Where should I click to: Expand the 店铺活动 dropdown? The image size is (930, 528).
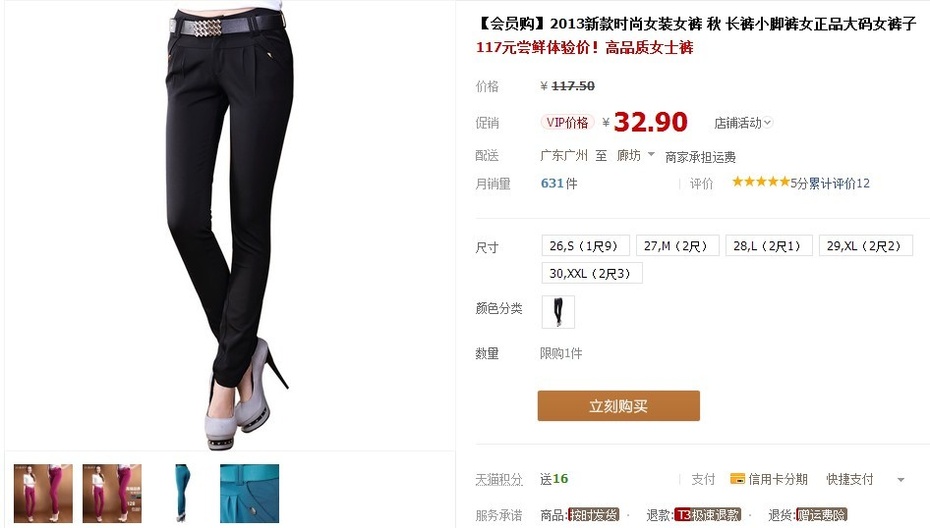point(743,123)
